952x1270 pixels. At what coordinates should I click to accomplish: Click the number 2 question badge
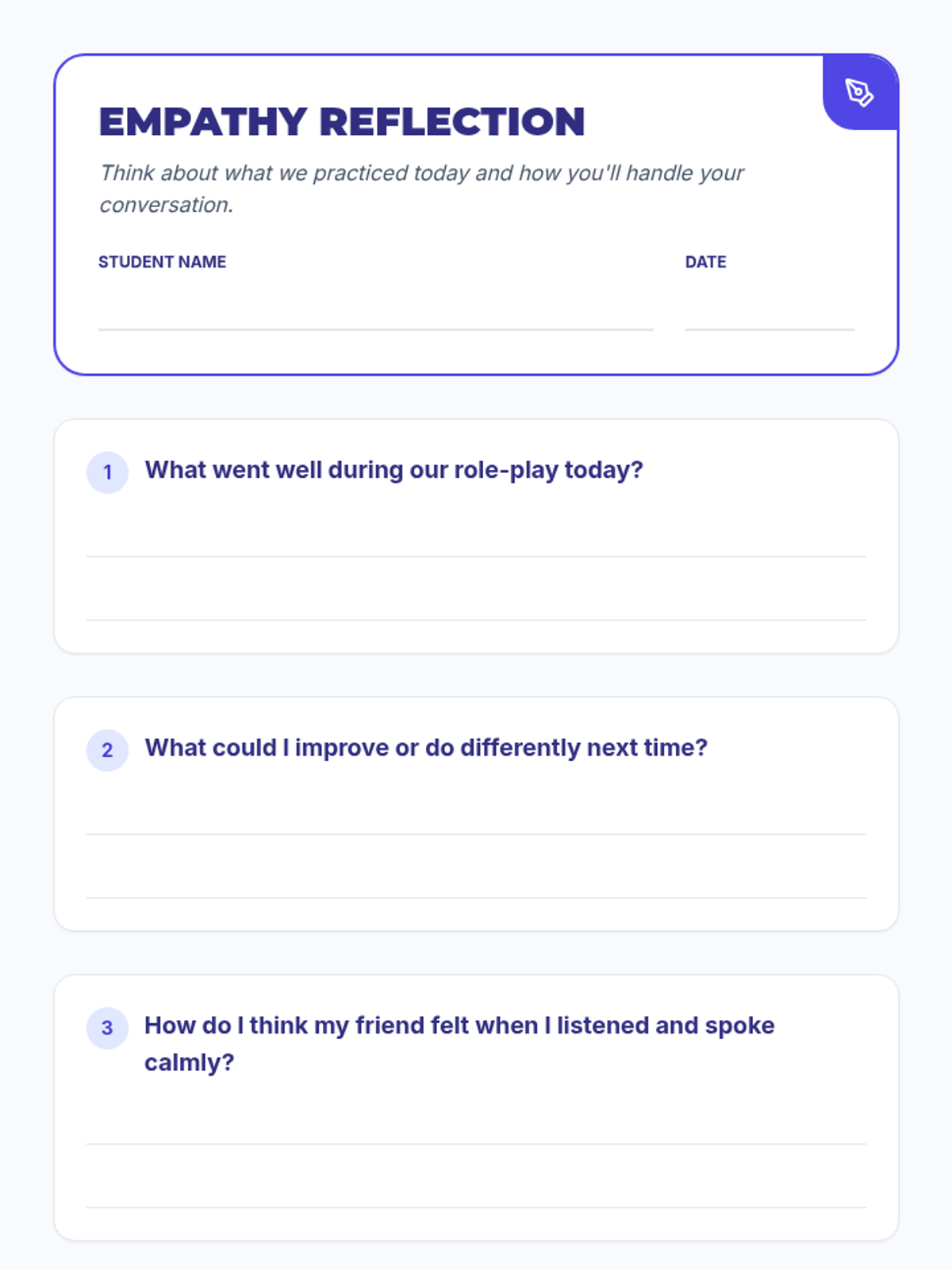click(x=107, y=751)
